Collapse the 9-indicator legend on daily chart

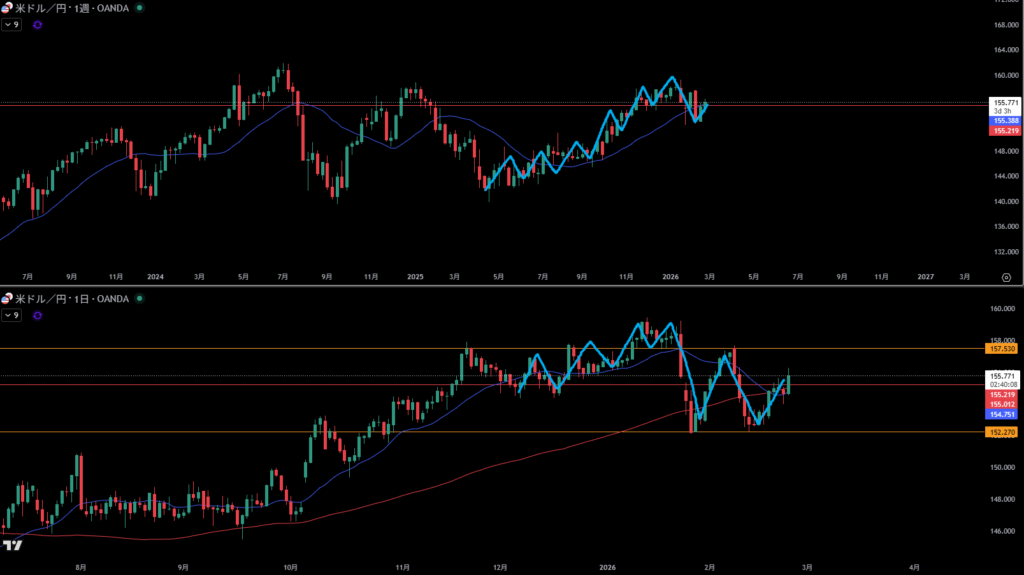click(11, 315)
